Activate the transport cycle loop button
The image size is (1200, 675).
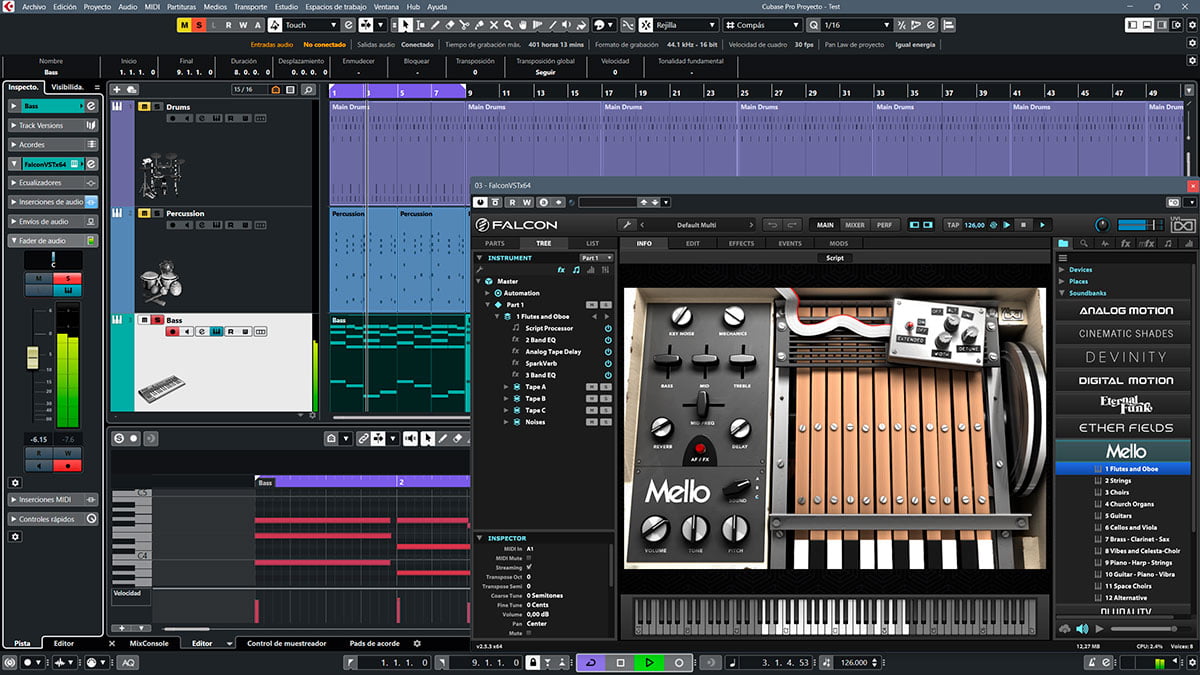(590, 663)
